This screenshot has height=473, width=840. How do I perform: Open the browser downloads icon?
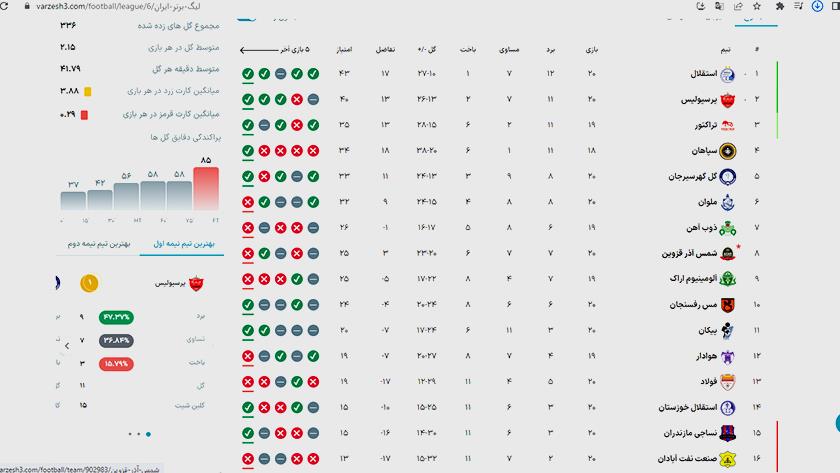[818, 6]
